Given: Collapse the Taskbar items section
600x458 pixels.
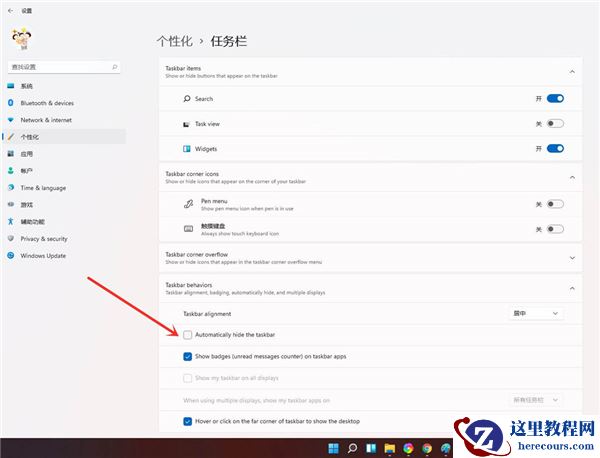Looking at the screenshot, I should 572,72.
